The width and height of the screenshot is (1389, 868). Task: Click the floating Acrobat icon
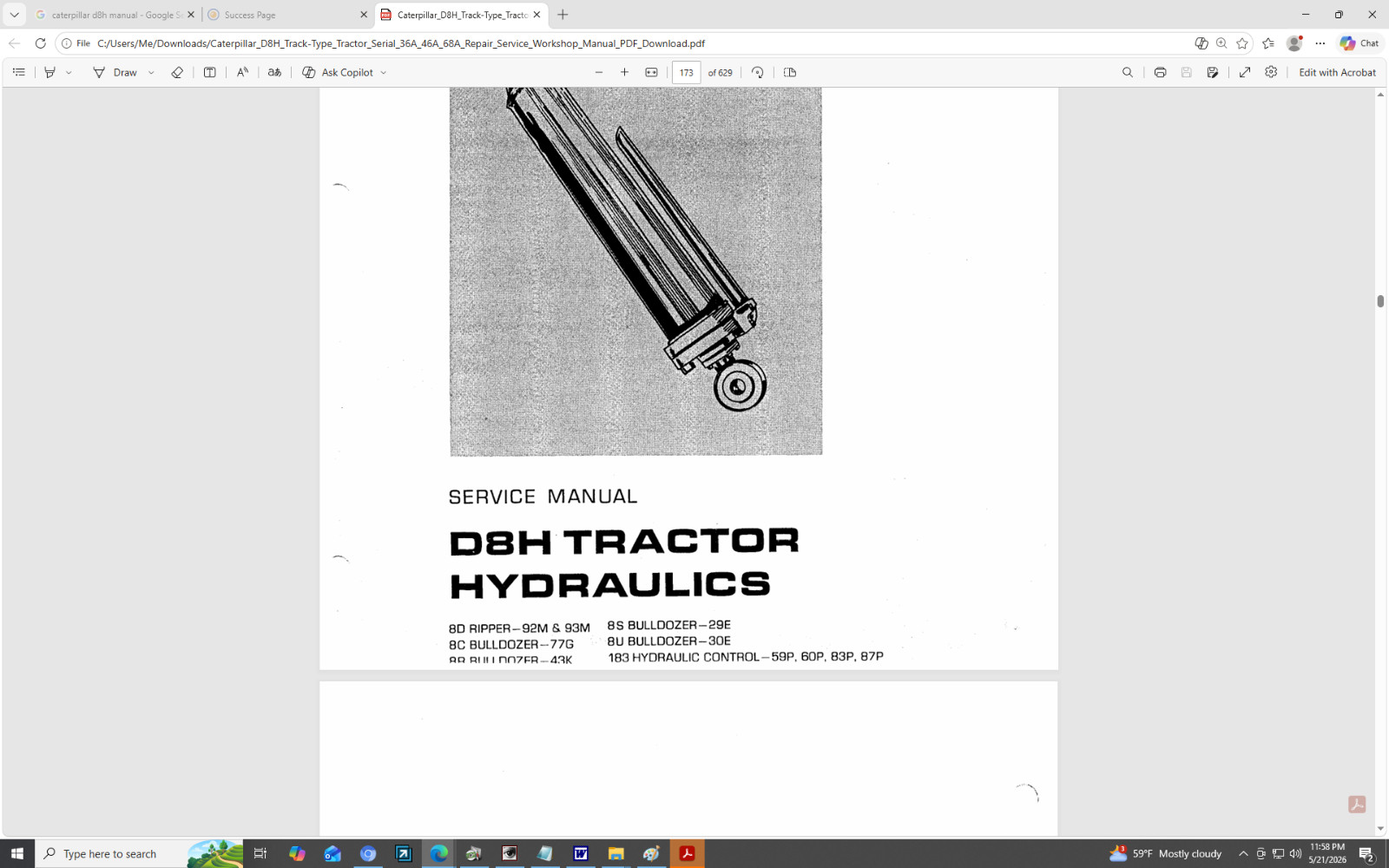click(1357, 805)
